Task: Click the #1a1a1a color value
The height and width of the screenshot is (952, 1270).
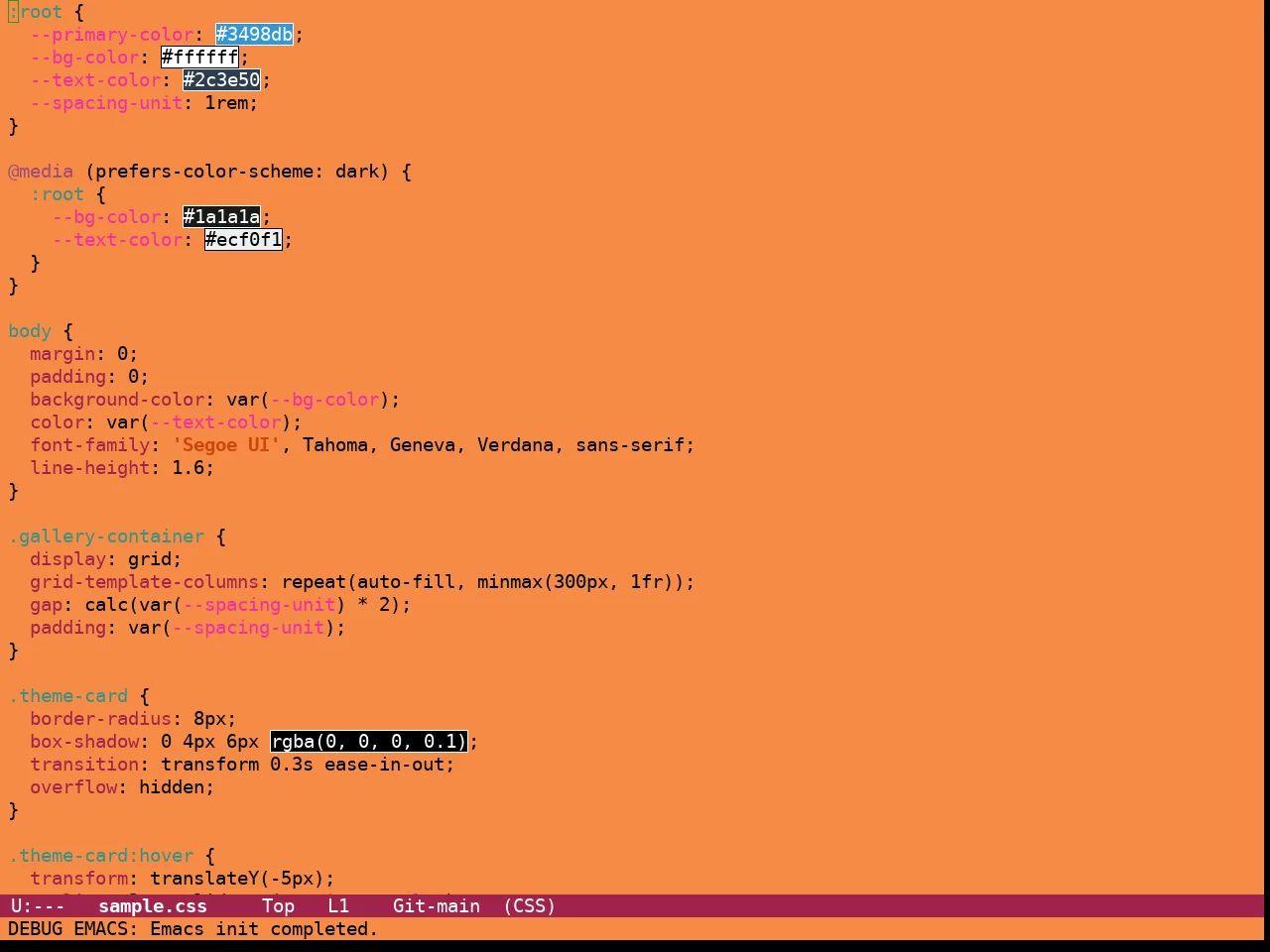Action: point(221,217)
